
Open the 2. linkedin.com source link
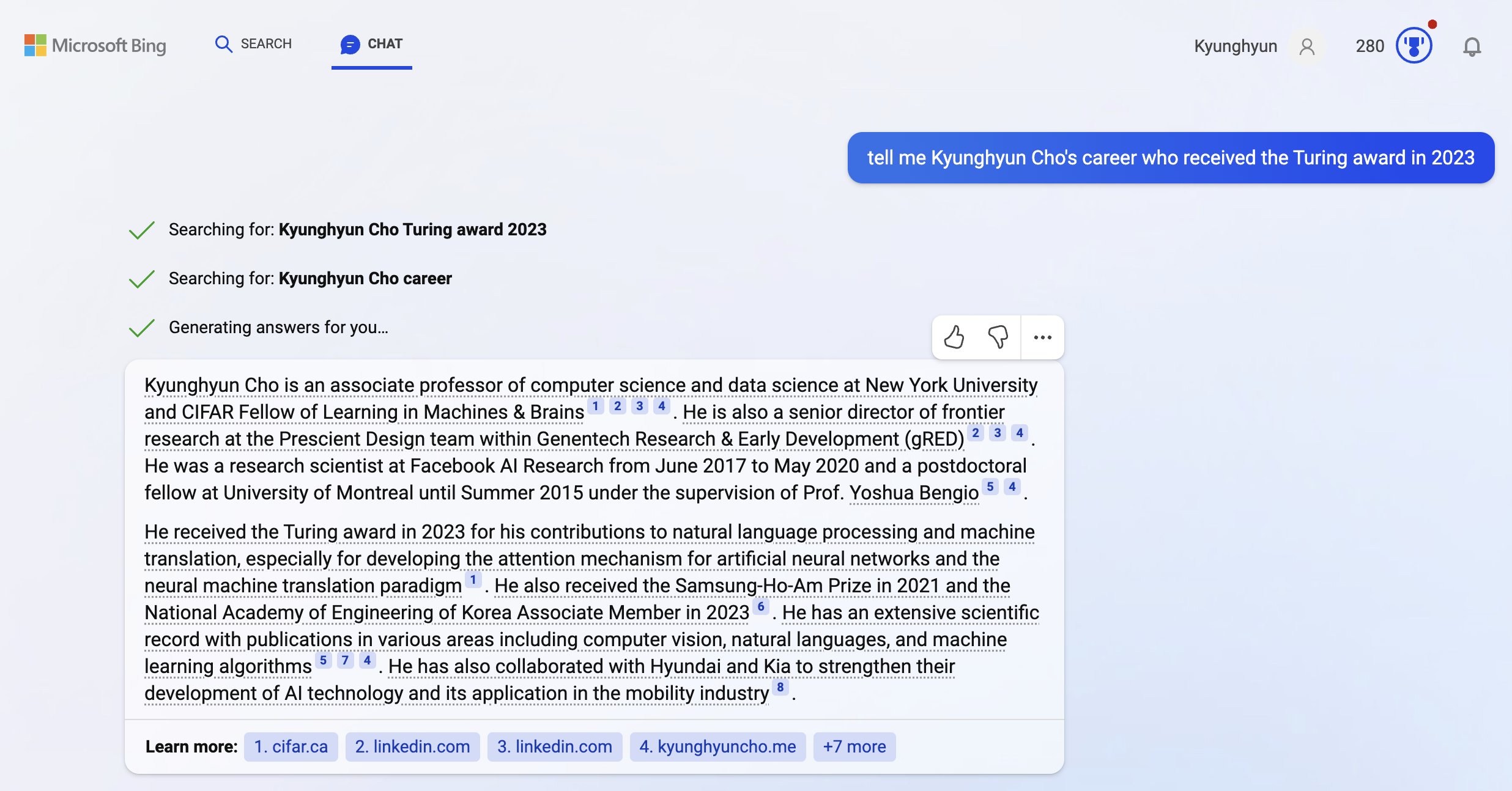click(x=412, y=746)
